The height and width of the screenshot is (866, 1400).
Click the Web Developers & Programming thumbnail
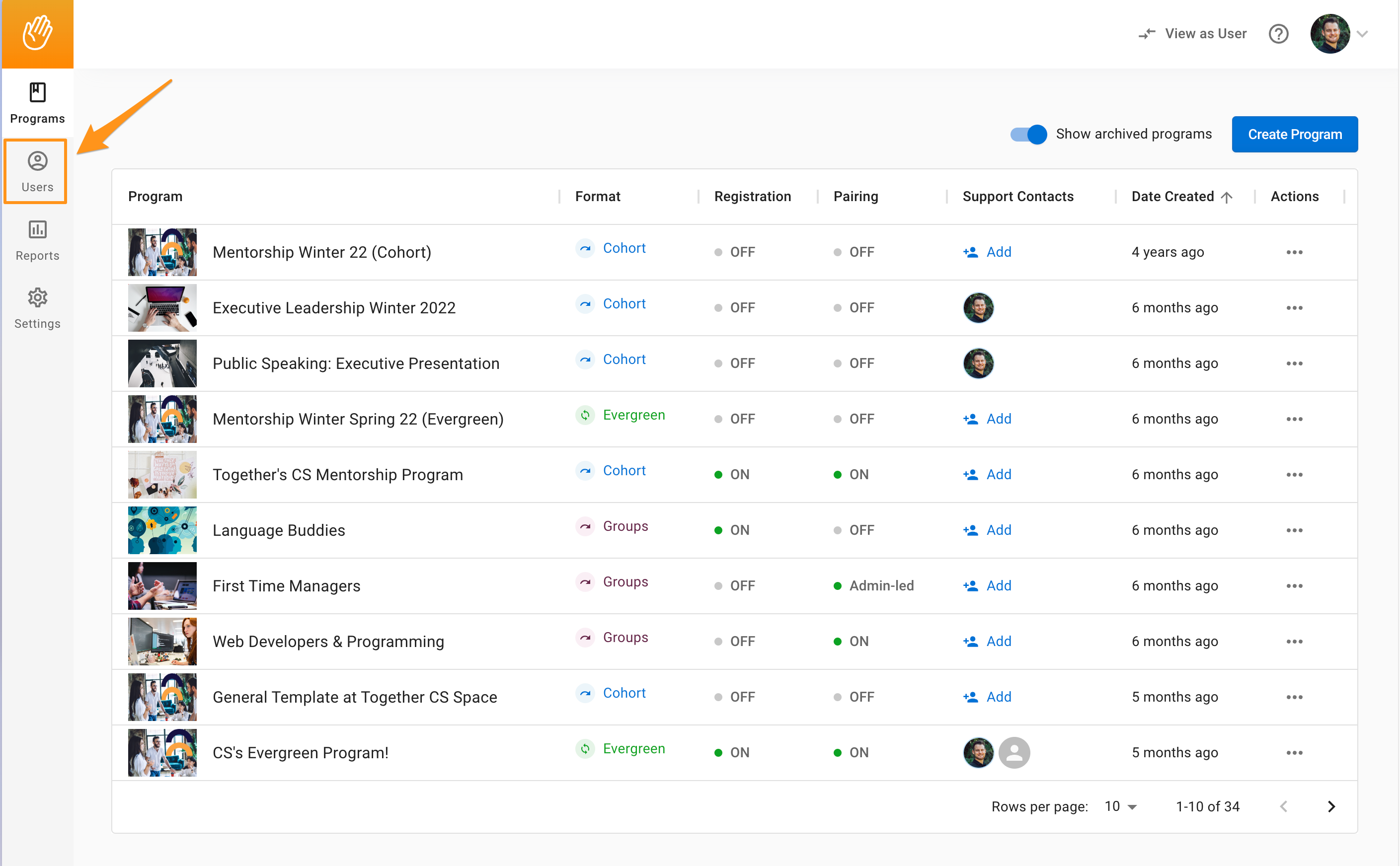point(162,641)
